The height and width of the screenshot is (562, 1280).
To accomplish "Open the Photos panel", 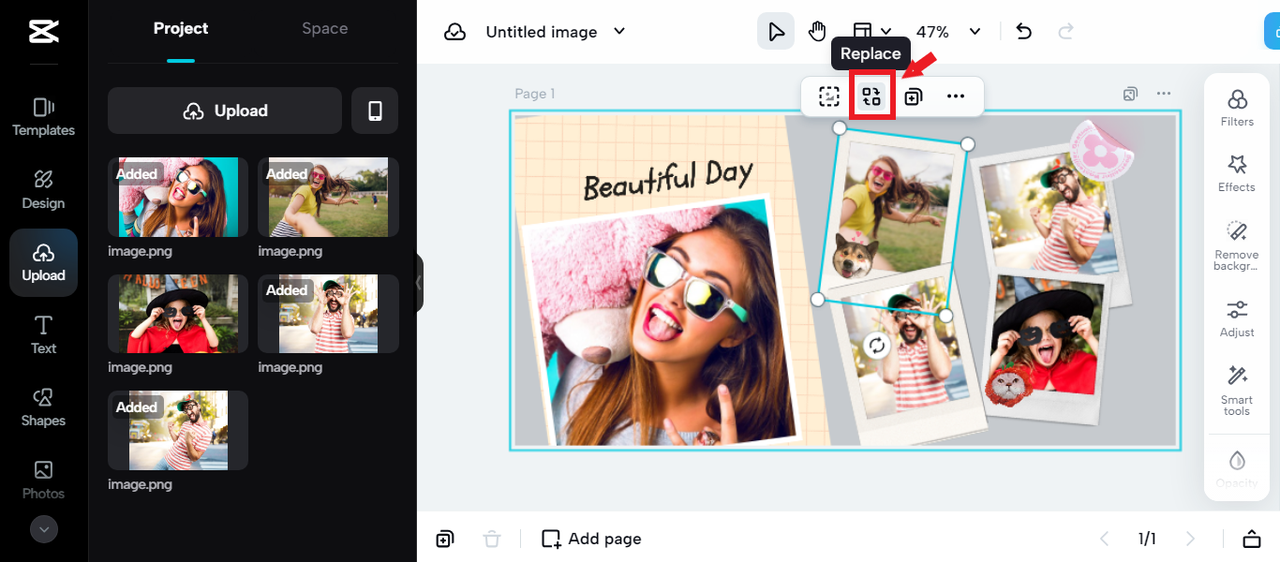I will pyautogui.click(x=43, y=480).
